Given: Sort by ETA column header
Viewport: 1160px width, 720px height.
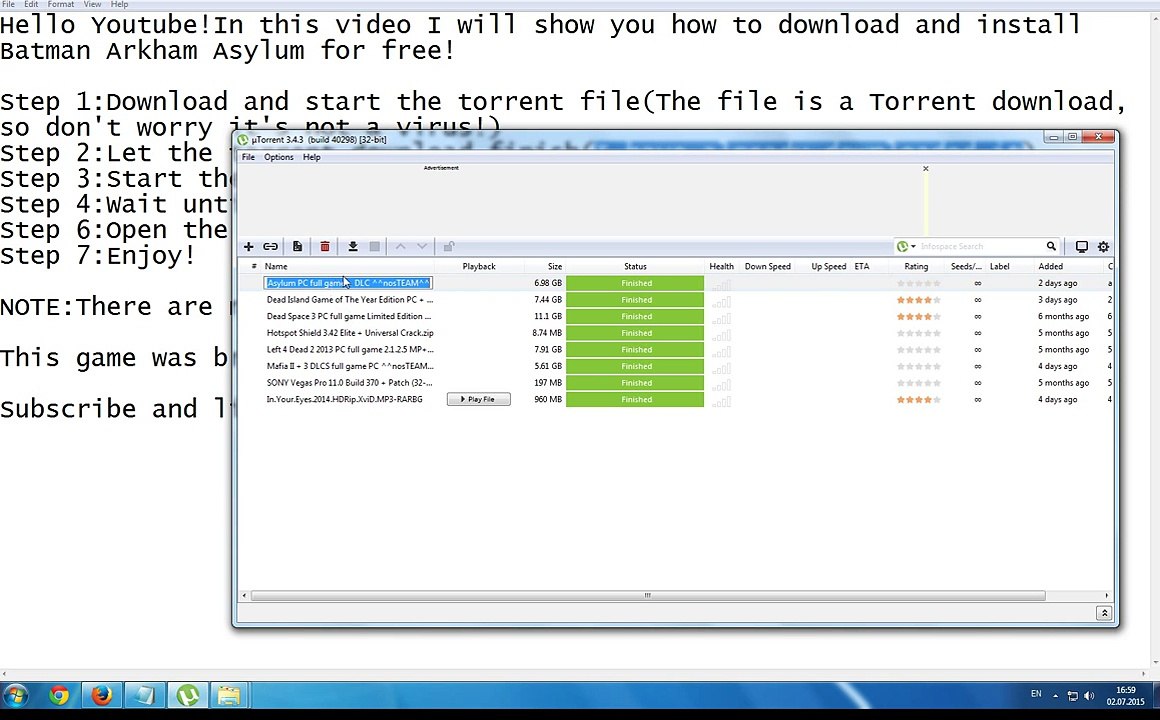Looking at the screenshot, I should (x=862, y=266).
